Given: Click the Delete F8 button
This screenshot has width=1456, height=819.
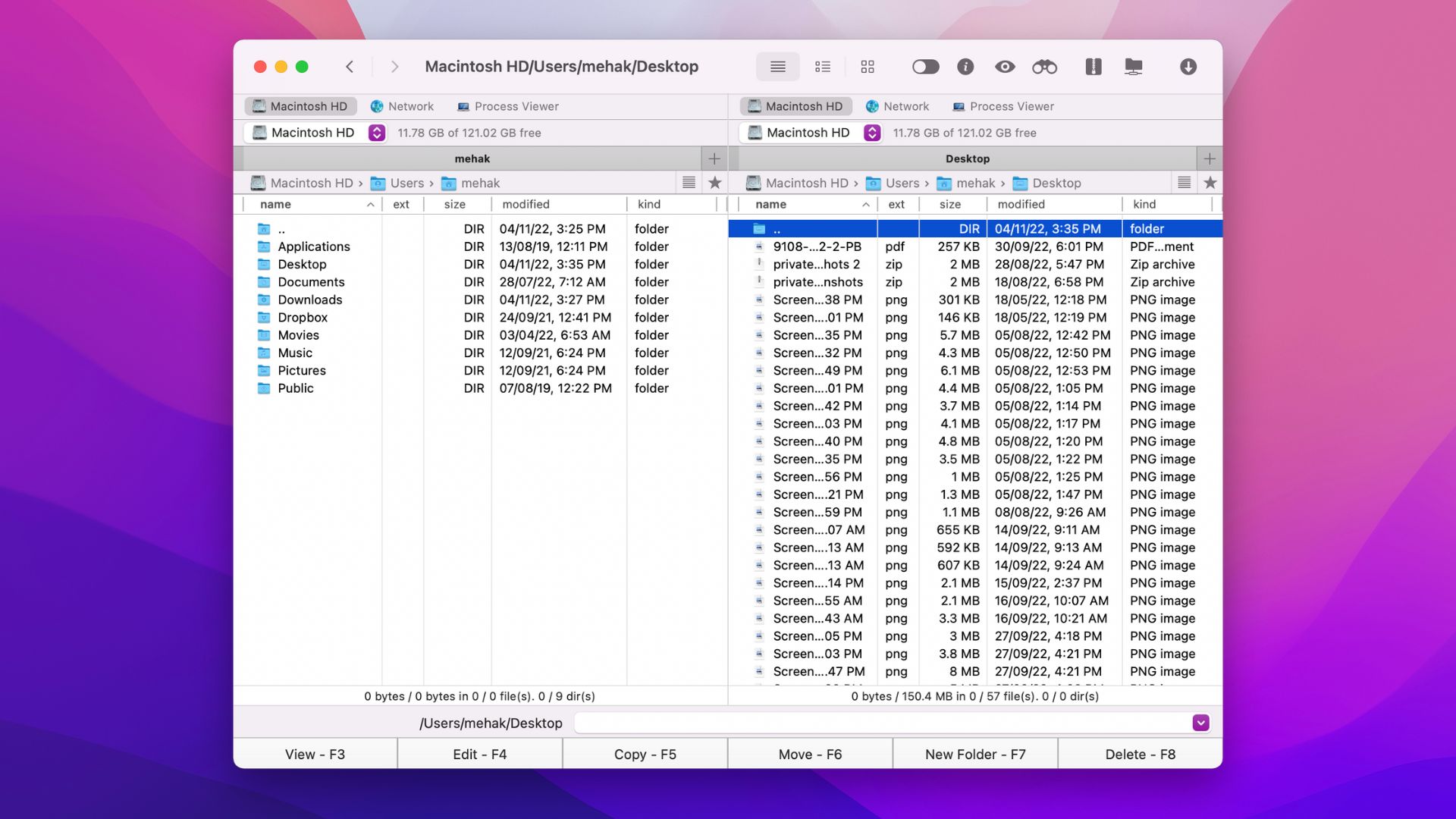Looking at the screenshot, I should click(x=1139, y=754).
